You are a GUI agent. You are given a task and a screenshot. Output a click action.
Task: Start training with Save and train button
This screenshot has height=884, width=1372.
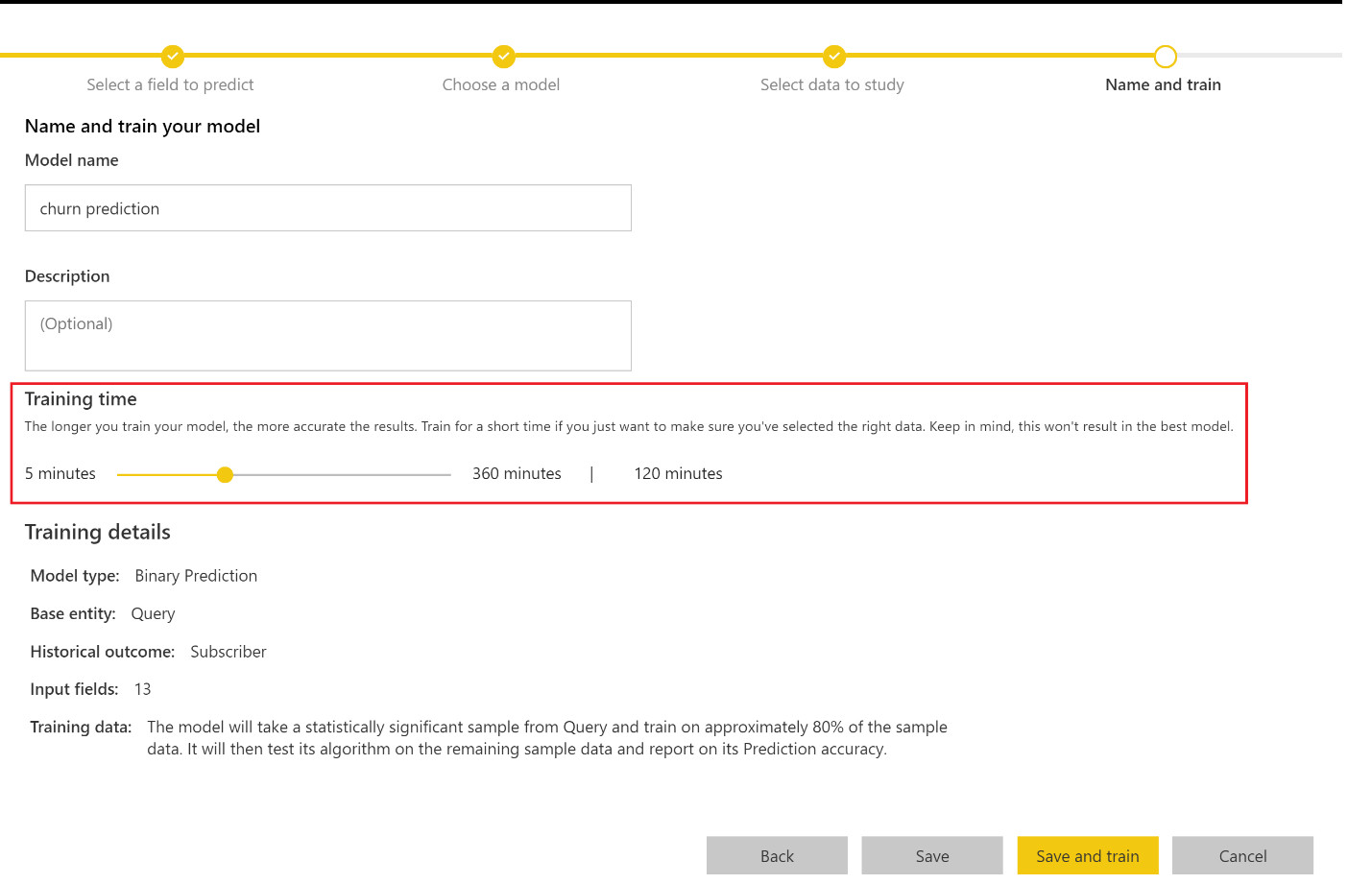tap(1087, 855)
